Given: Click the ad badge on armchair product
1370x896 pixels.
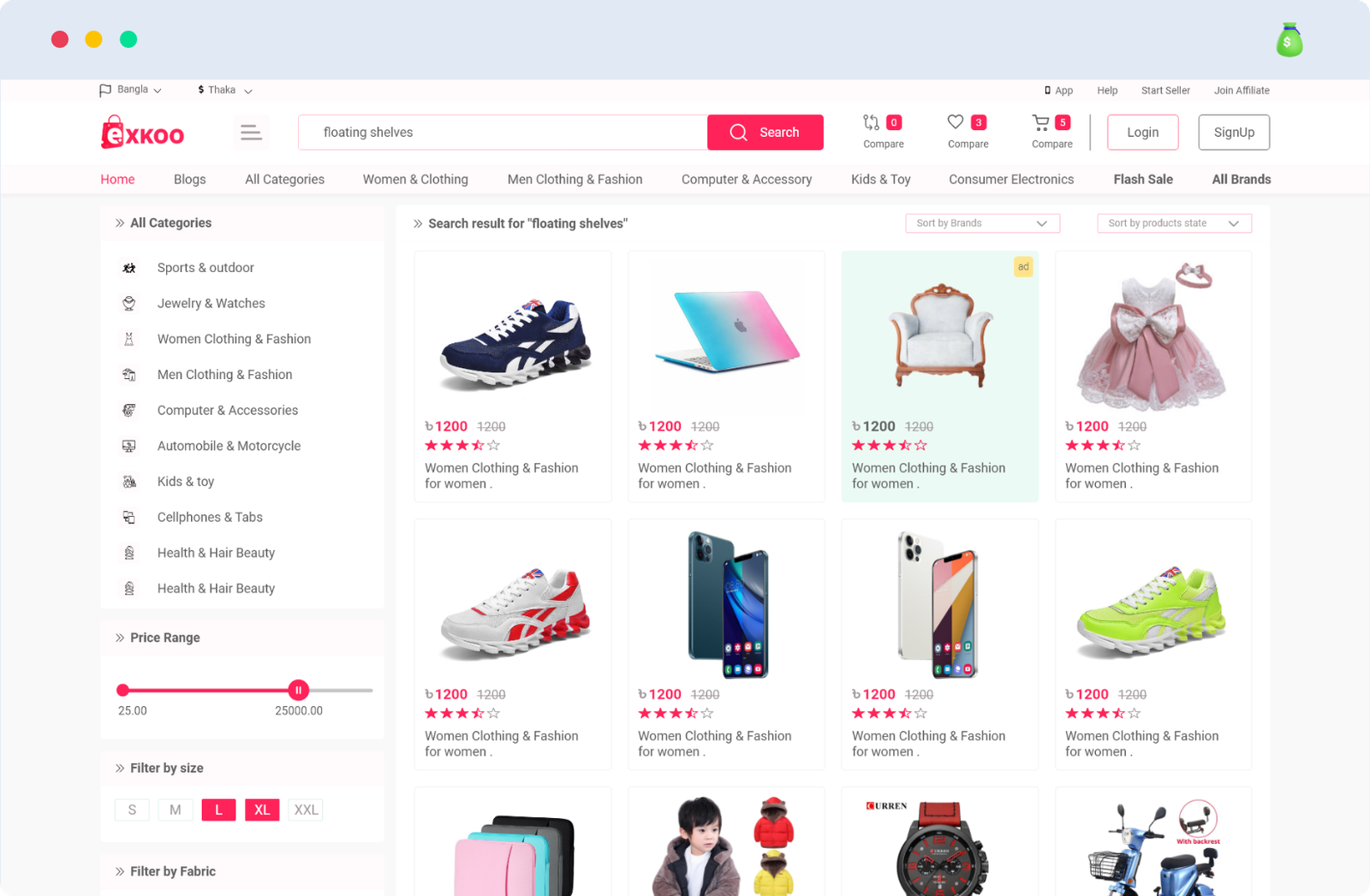Looking at the screenshot, I should [x=1023, y=267].
